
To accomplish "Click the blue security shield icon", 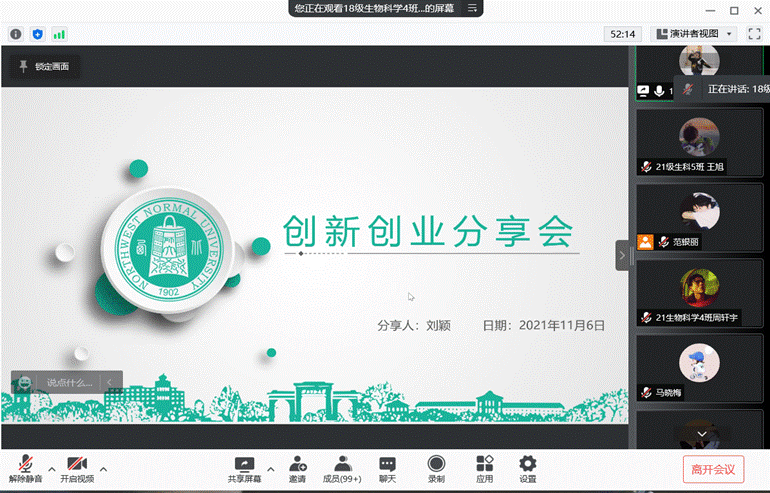I will pos(38,34).
